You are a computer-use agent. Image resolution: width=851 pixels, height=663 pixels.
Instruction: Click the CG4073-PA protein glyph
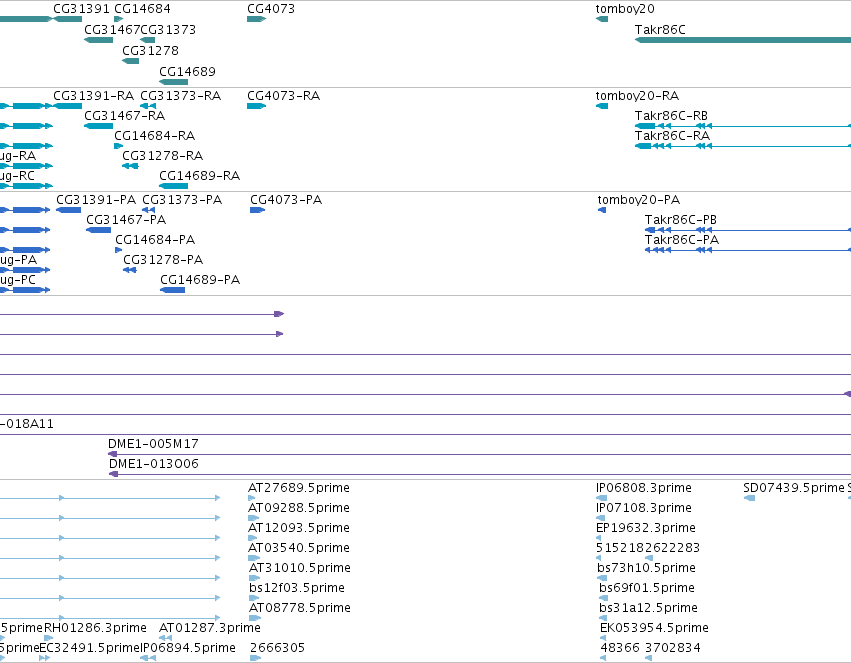257,210
